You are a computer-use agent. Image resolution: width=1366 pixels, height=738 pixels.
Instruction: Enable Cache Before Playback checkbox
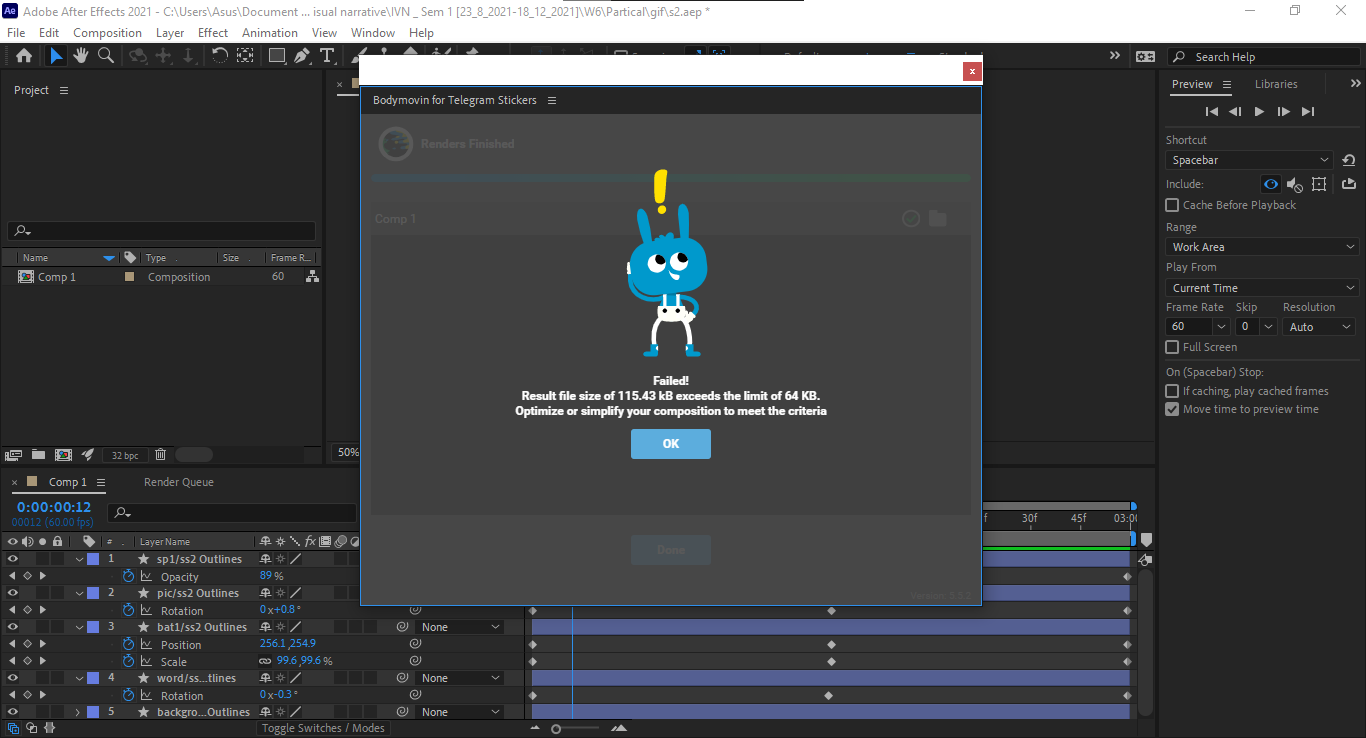tap(1172, 205)
